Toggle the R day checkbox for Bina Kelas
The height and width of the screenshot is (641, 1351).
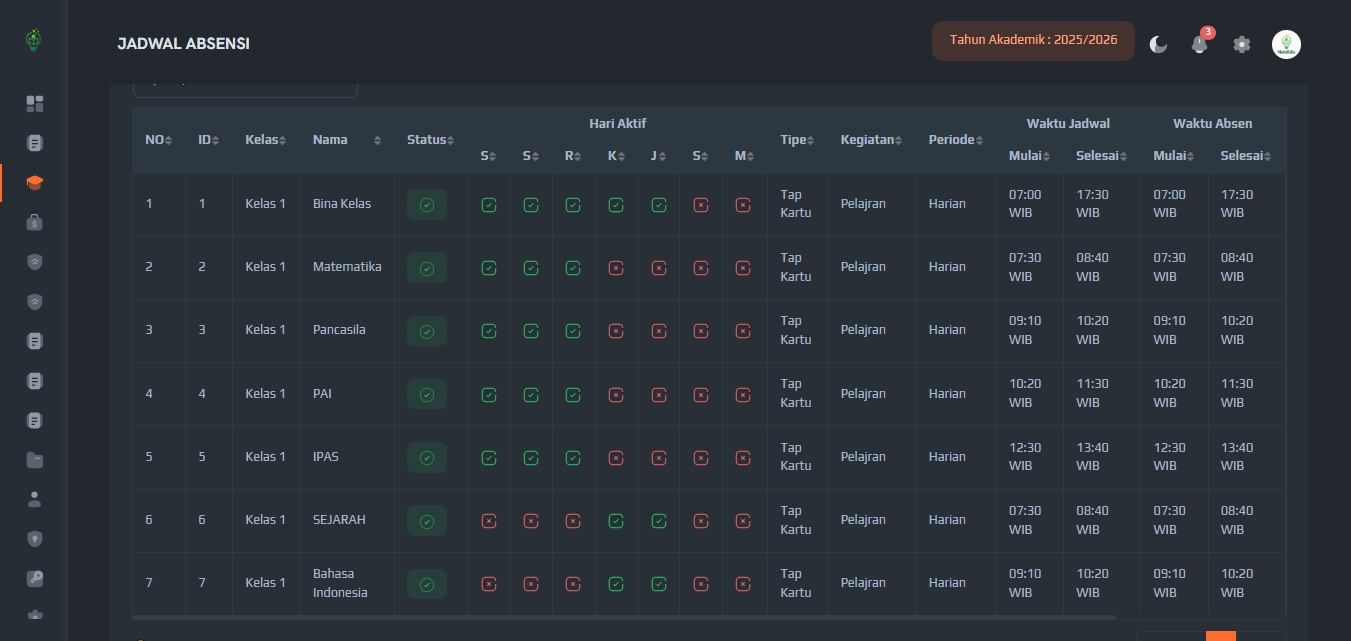573,204
